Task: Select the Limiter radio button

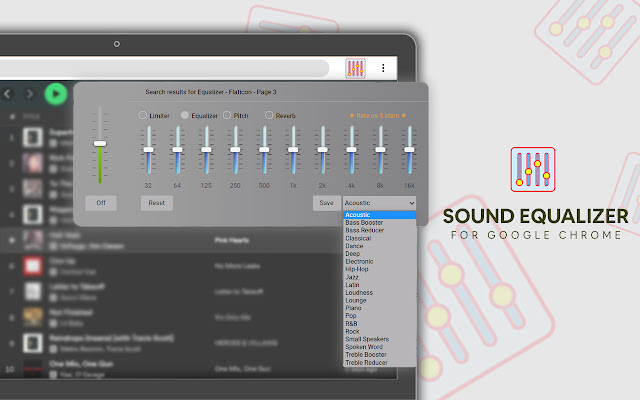Action: (x=143, y=115)
